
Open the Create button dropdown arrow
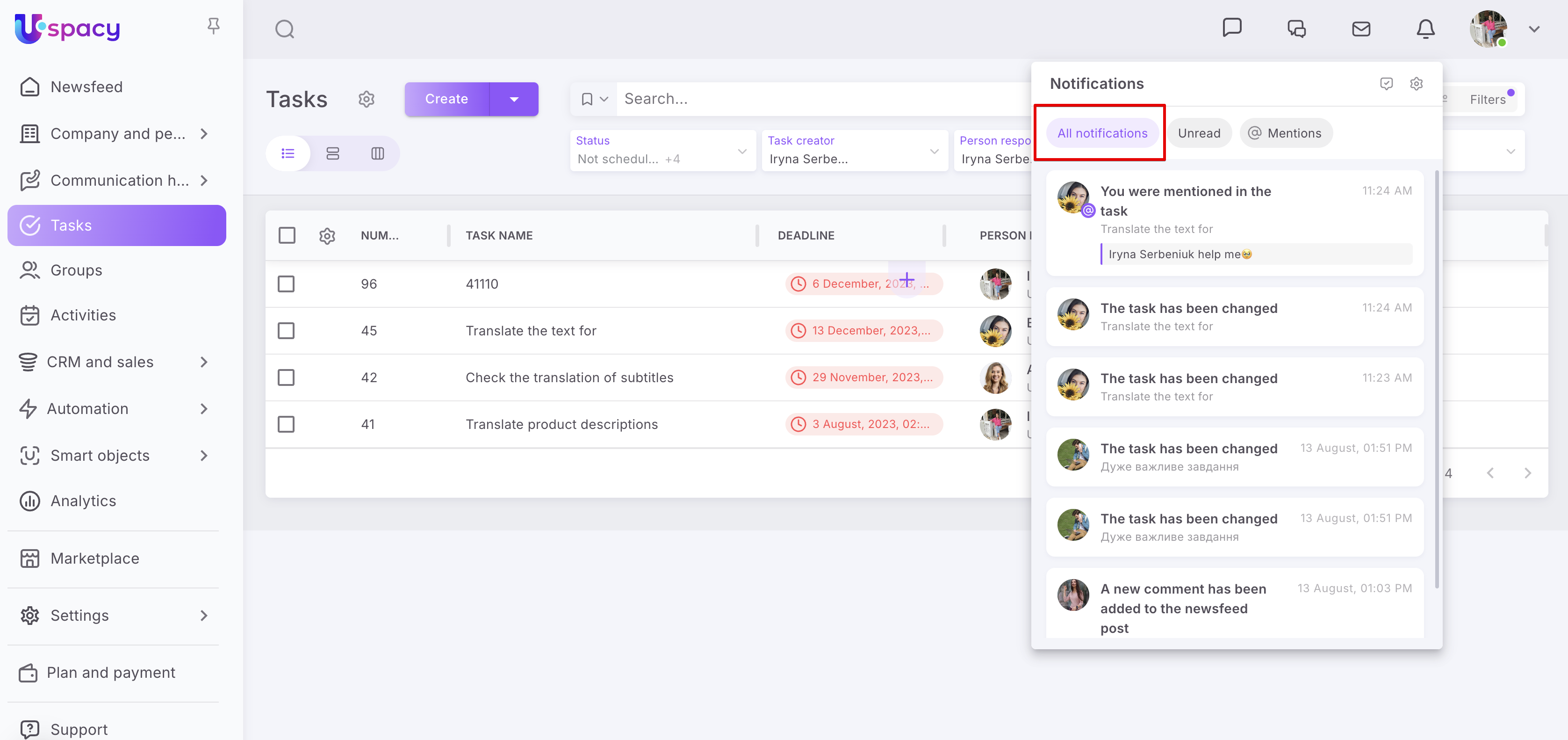(x=514, y=99)
